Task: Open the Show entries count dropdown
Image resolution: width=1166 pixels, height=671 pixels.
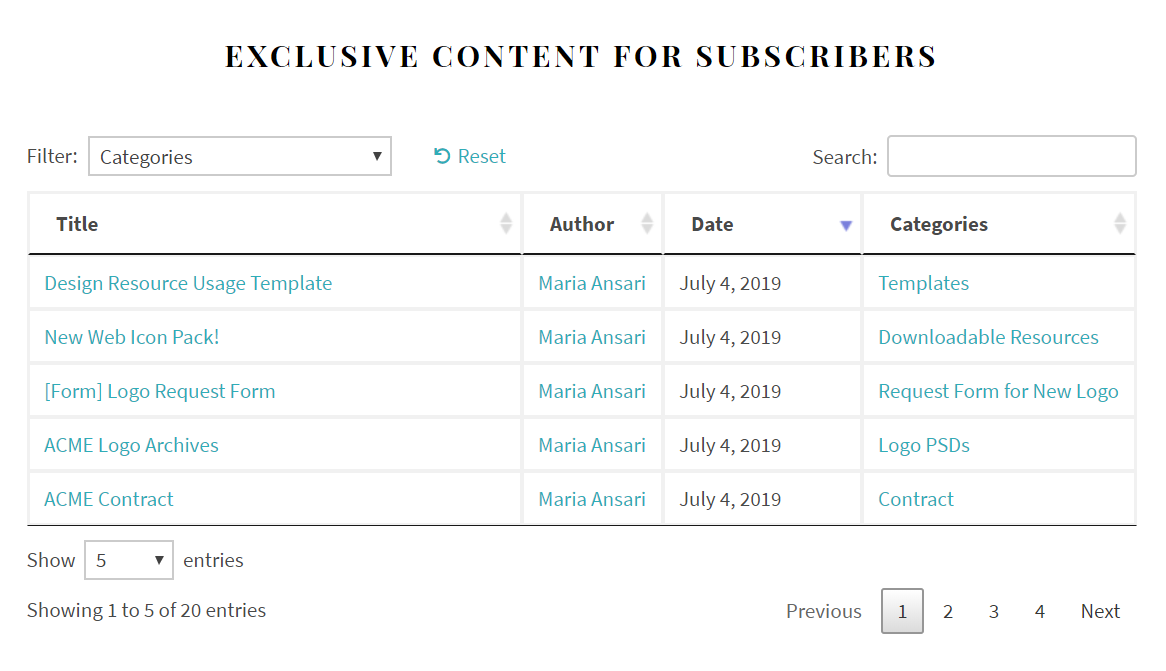Action: click(x=129, y=560)
